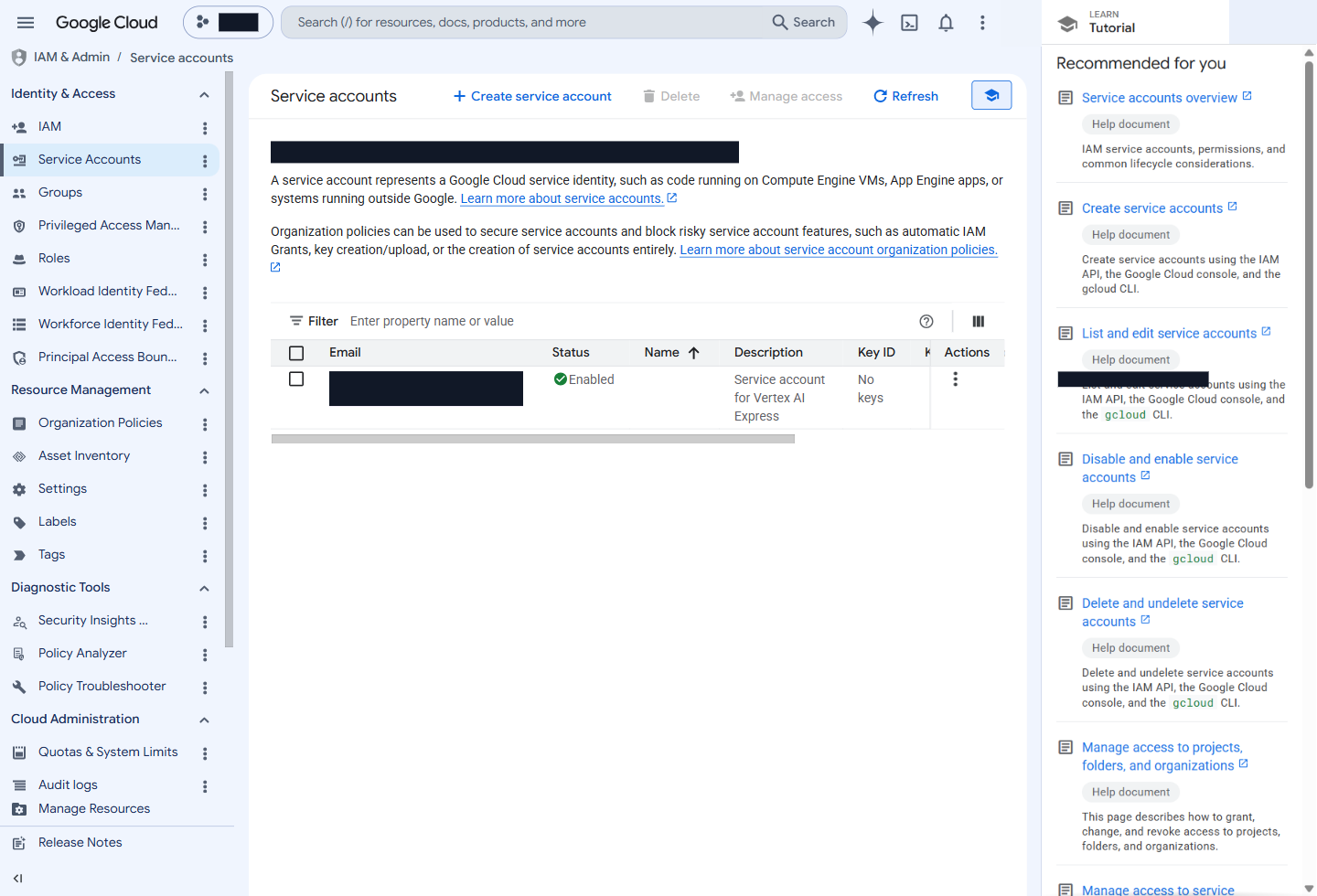The image size is (1317, 896).
Task: Open the more menu for Labels
Action: coord(205,523)
